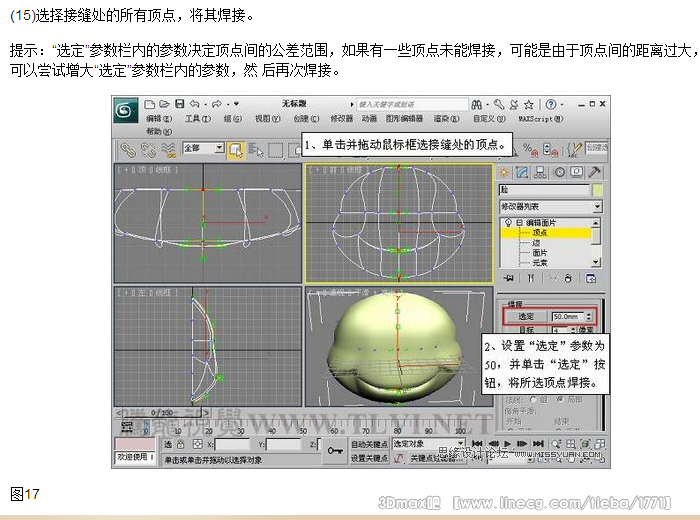The width and height of the screenshot is (700, 520).
Task: Click the Open file folder icon
Action: coord(164,104)
